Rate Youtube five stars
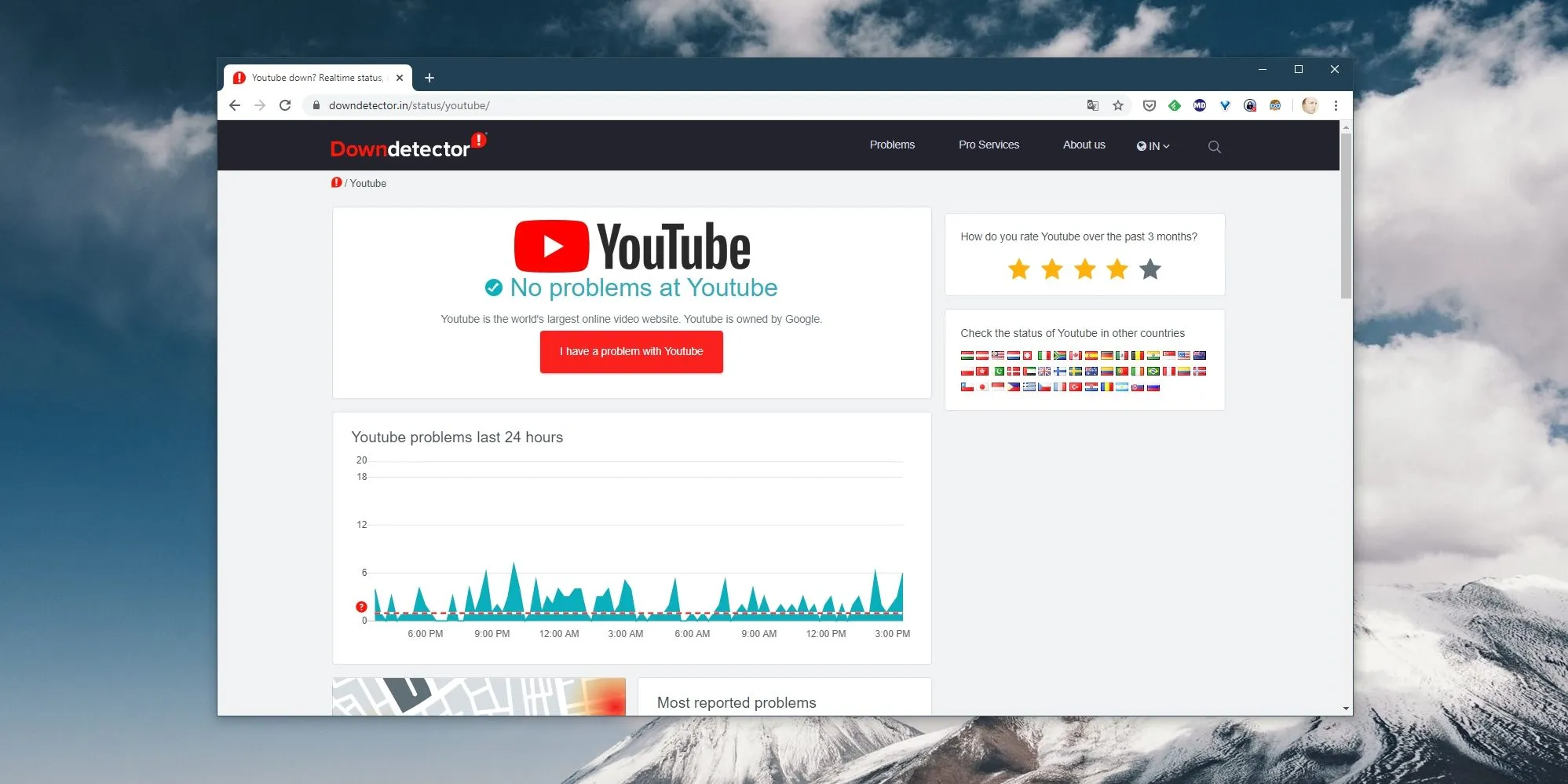Image resolution: width=1568 pixels, height=784 pixels. (1150, 269)
